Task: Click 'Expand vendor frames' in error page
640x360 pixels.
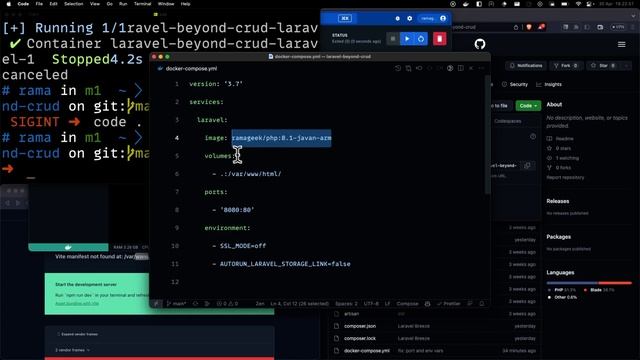Action: point(77,334)
